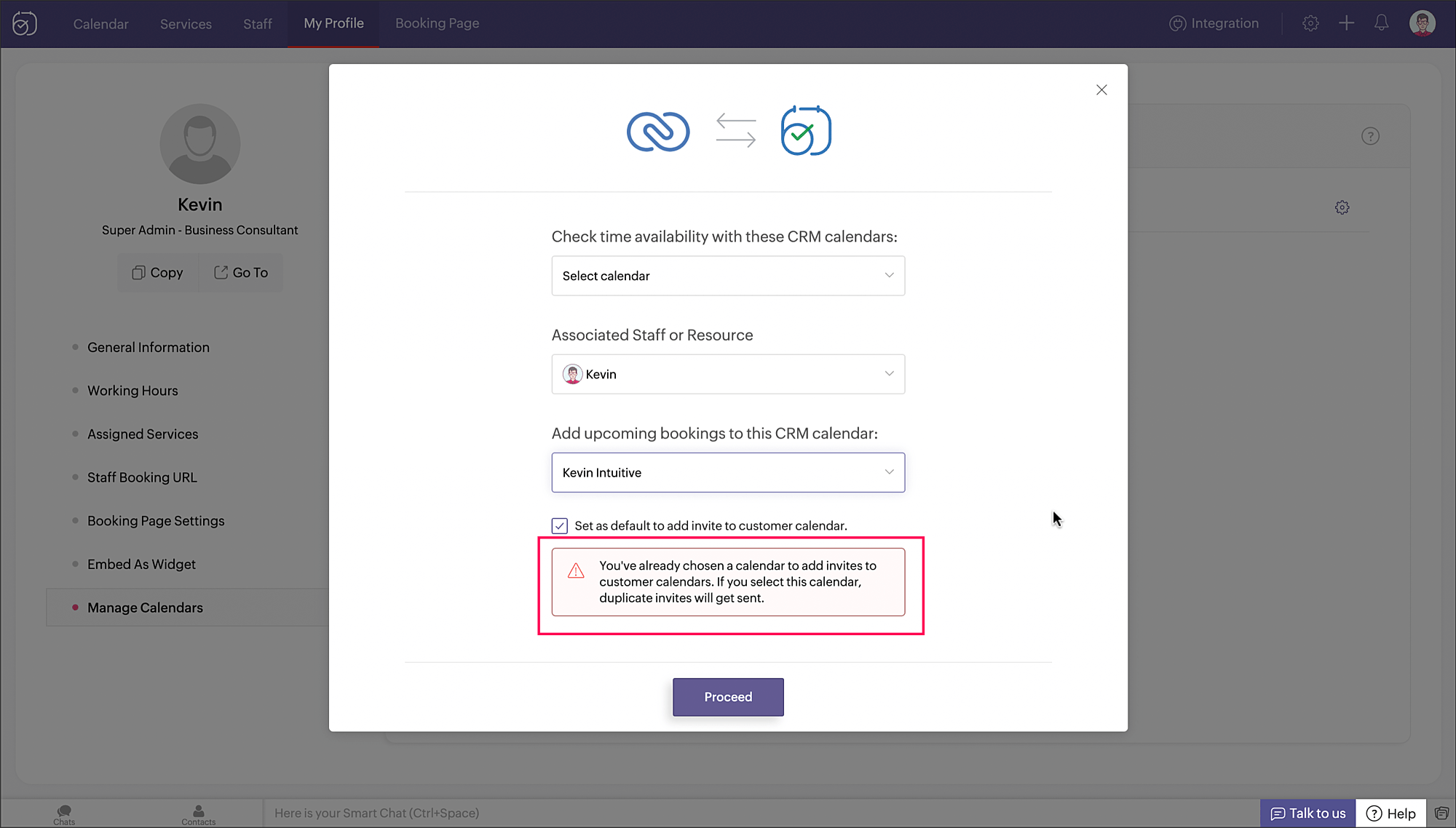This screenshot has height=828, width=1456.
Task: Click the Zoho Bookings logo icon
Action: tap(25, 23)
